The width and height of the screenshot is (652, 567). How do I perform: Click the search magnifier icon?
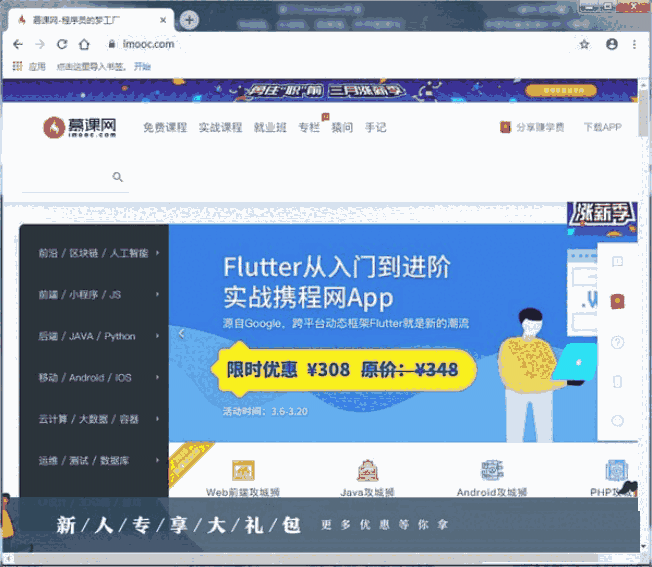(x=118, y=177)
